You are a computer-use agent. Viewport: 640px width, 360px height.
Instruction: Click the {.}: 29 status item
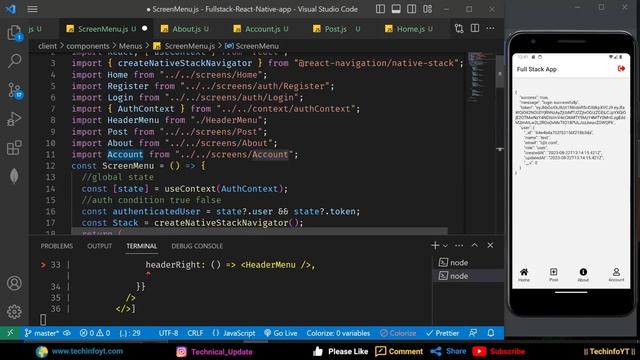click(x=130, y=333)
